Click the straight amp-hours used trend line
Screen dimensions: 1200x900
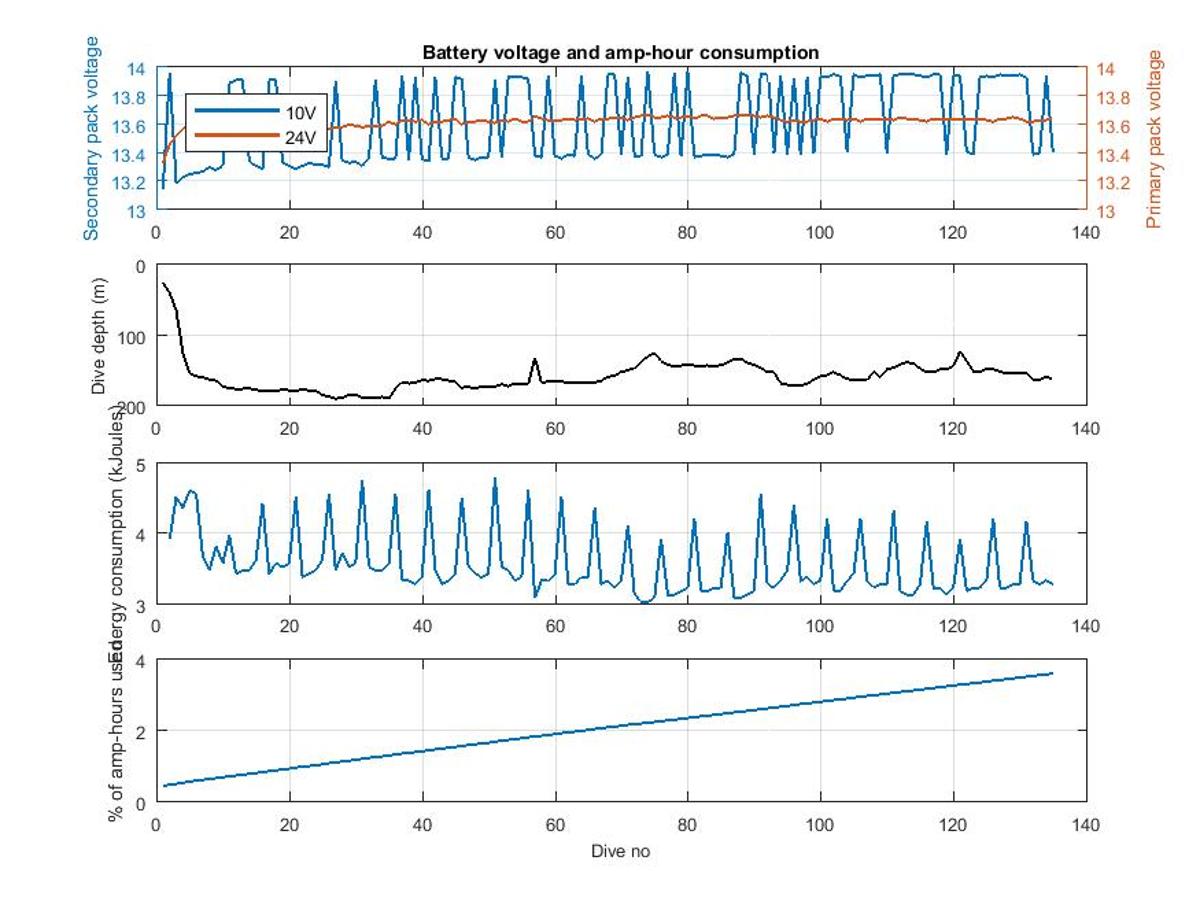(607, 730)
